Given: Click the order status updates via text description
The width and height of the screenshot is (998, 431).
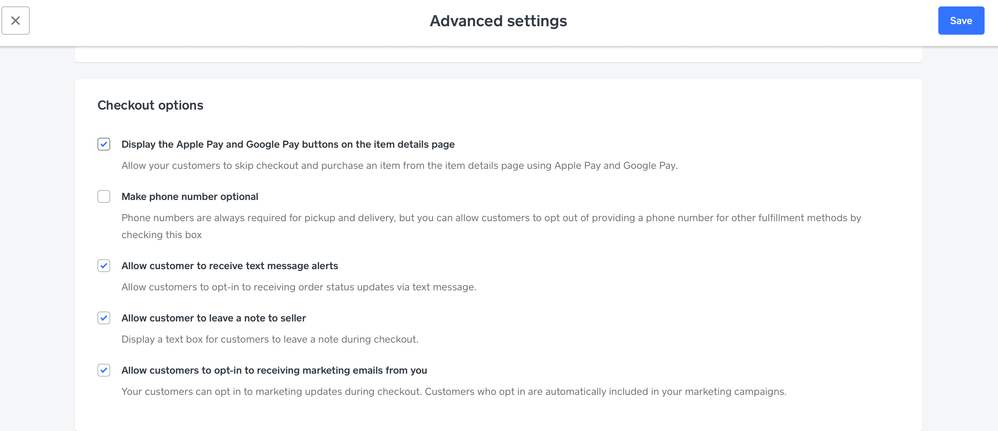Looking at the screenshot, I should [299, 287].
